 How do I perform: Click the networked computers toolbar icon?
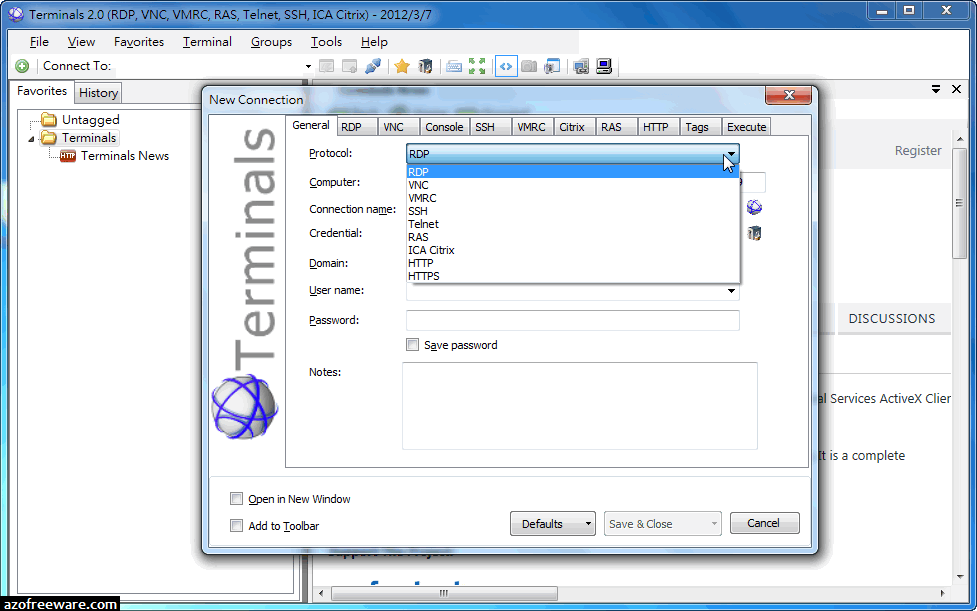coord(581,66)
